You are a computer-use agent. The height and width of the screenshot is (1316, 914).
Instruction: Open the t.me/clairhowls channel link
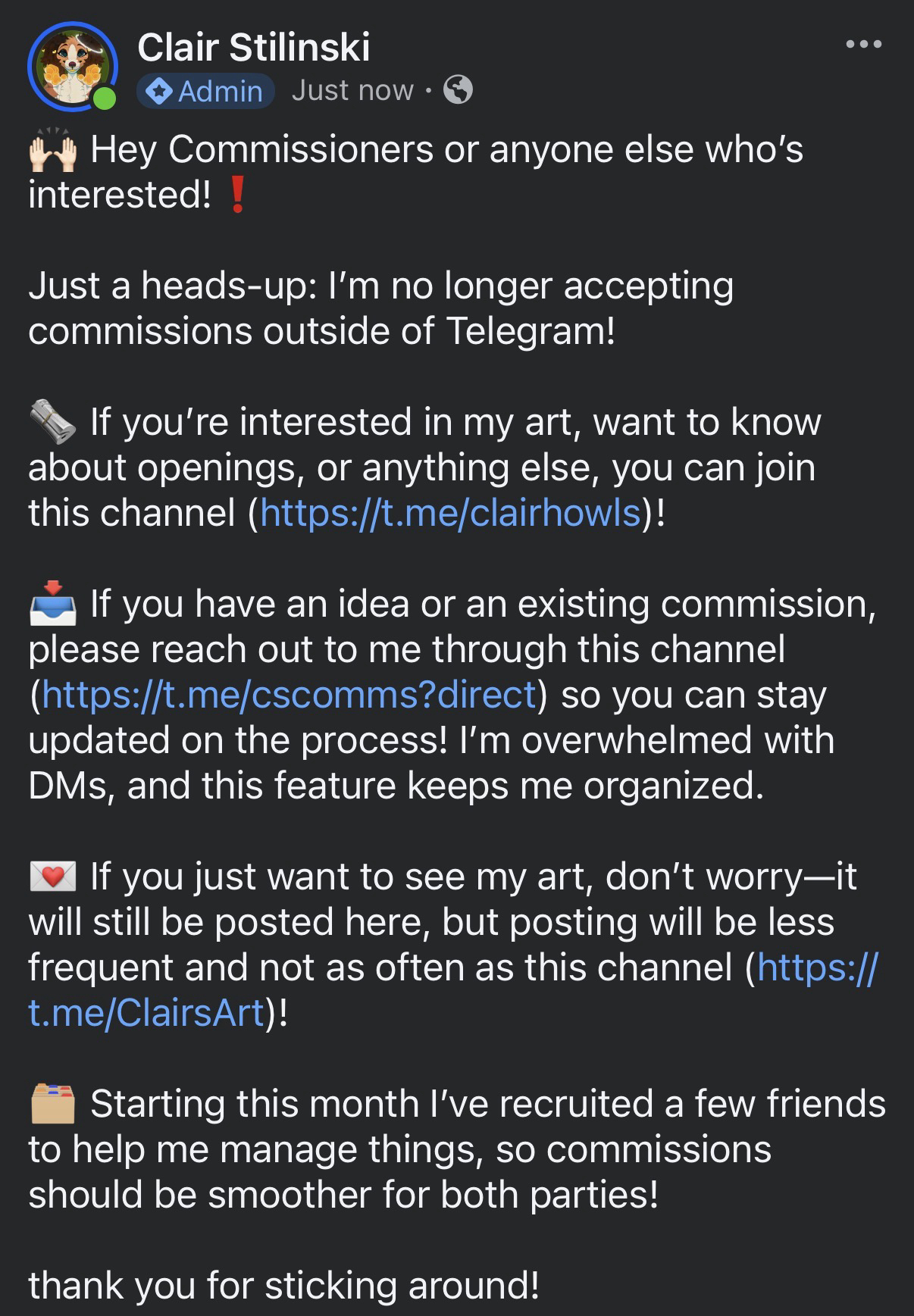451,513
